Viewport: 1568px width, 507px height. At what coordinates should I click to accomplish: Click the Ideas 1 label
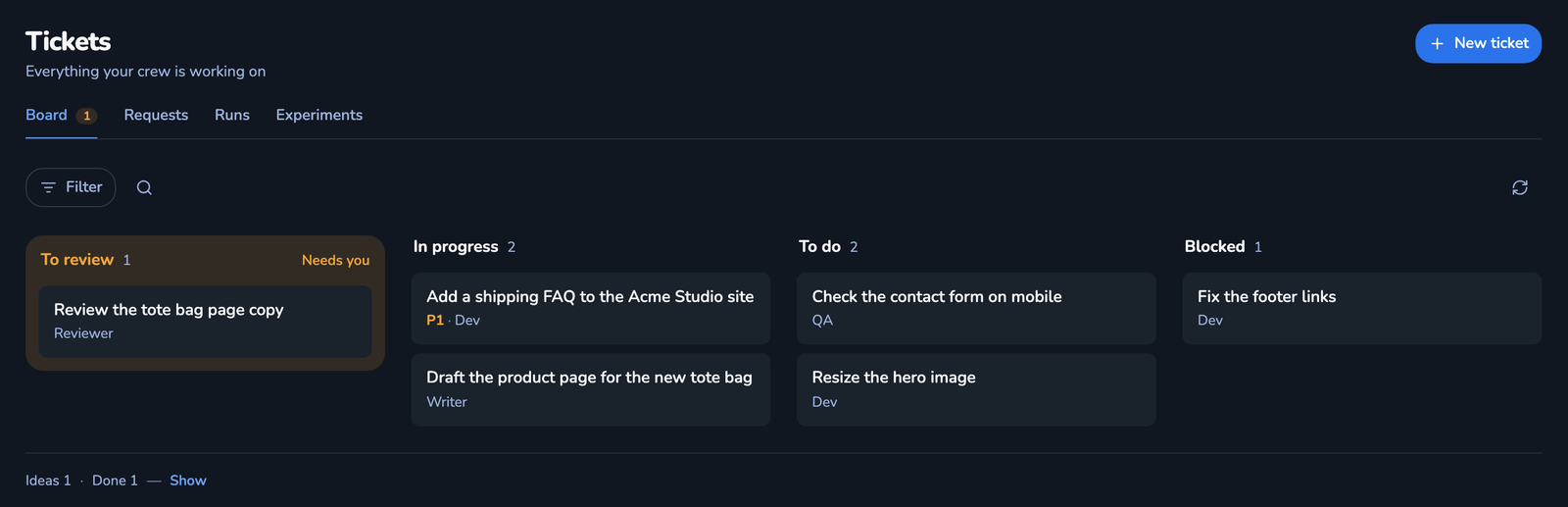(48, 481)
